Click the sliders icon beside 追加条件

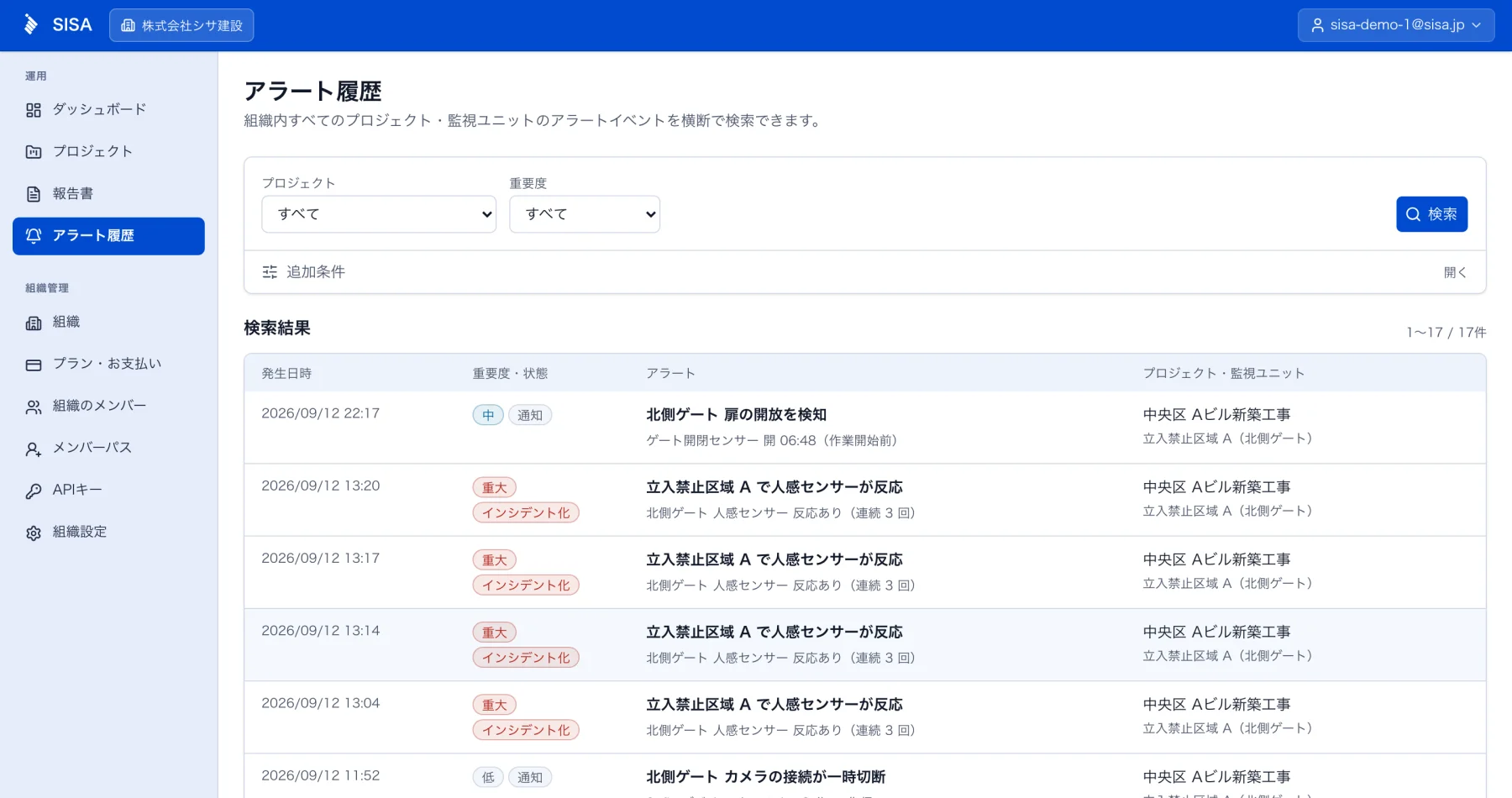(x=270, y=272)
